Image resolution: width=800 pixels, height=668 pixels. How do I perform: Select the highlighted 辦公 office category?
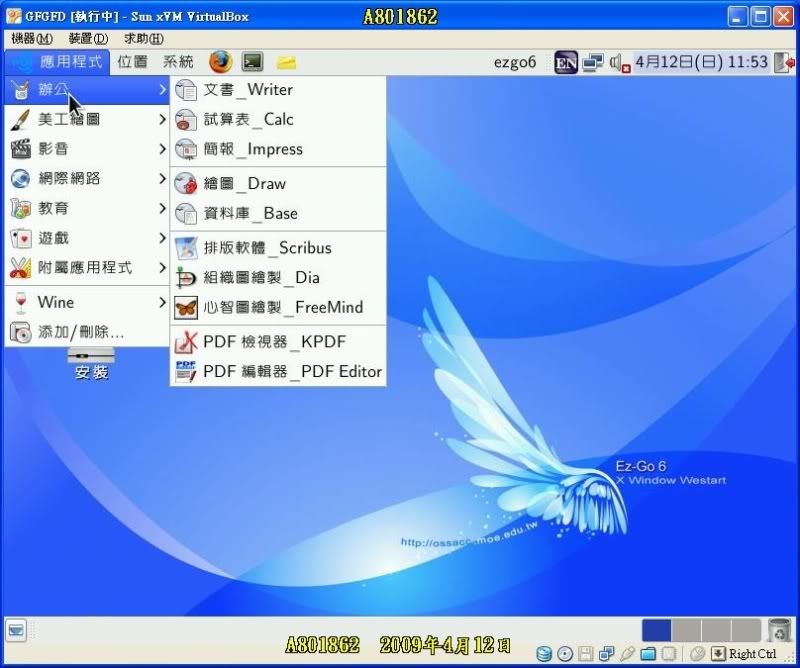pos(87,90)
